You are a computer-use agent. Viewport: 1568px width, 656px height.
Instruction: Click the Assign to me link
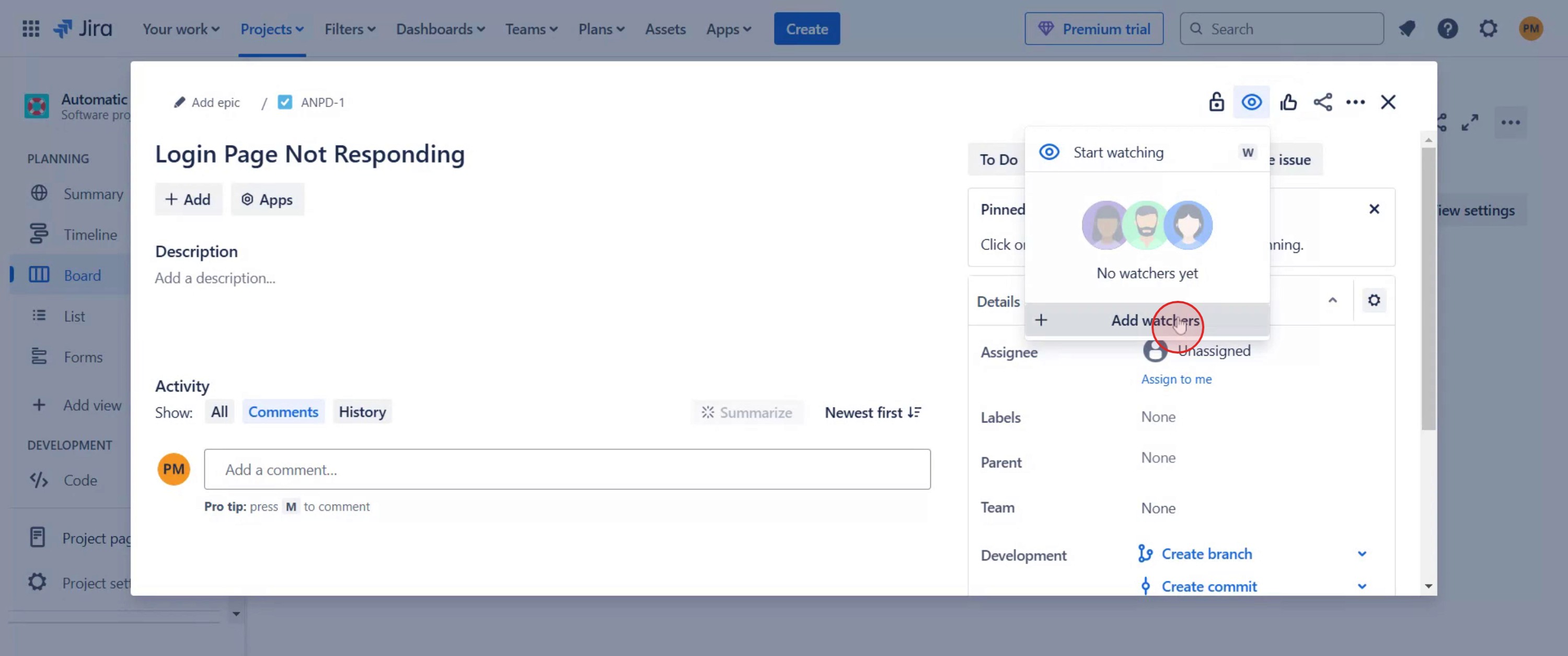(x=1176, y=379)
